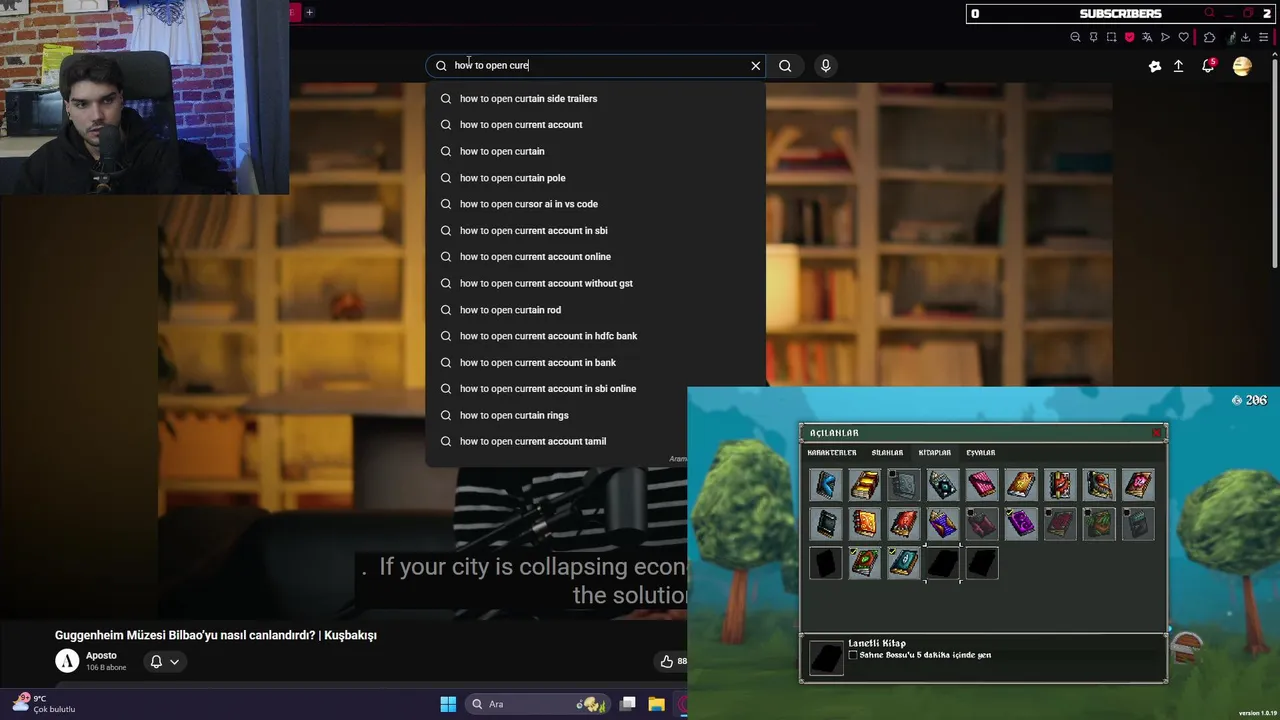The image size is (1280, 720).
Task: Click the Windows taskbar Ara search box
Action: 536,704
